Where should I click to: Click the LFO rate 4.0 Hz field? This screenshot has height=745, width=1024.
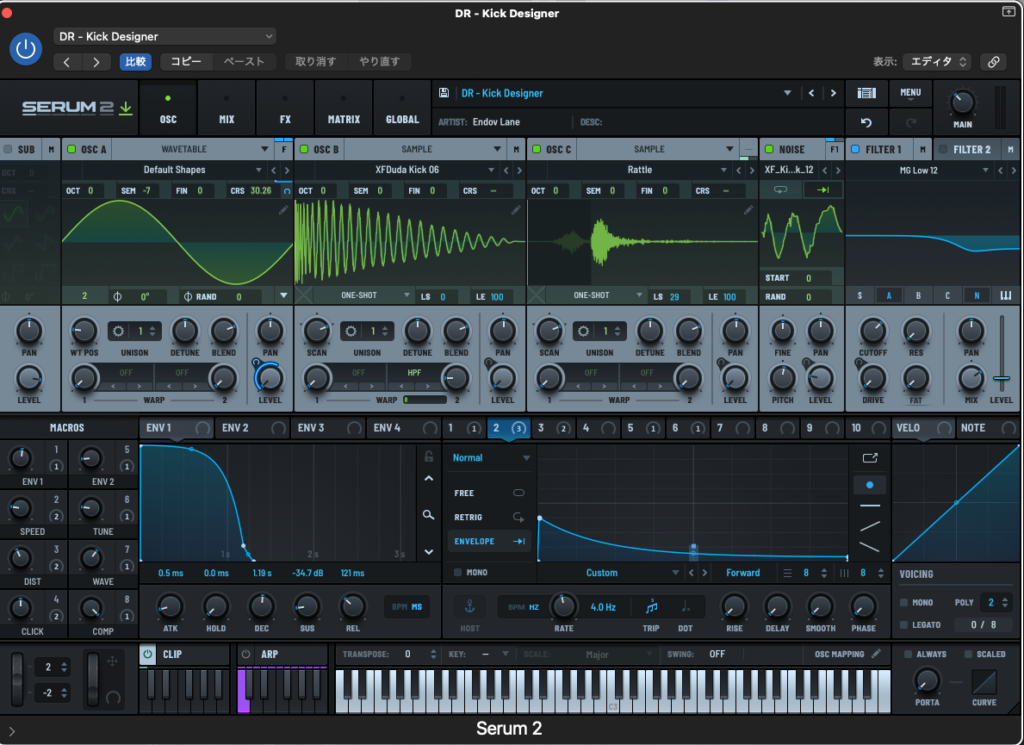click(x=603, y=607)
